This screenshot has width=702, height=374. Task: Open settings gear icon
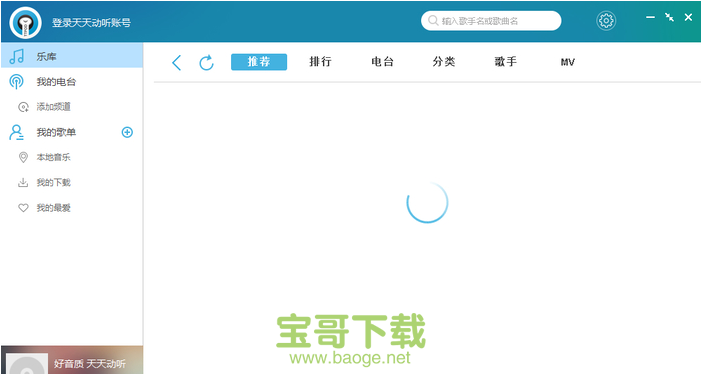point(606,21)
